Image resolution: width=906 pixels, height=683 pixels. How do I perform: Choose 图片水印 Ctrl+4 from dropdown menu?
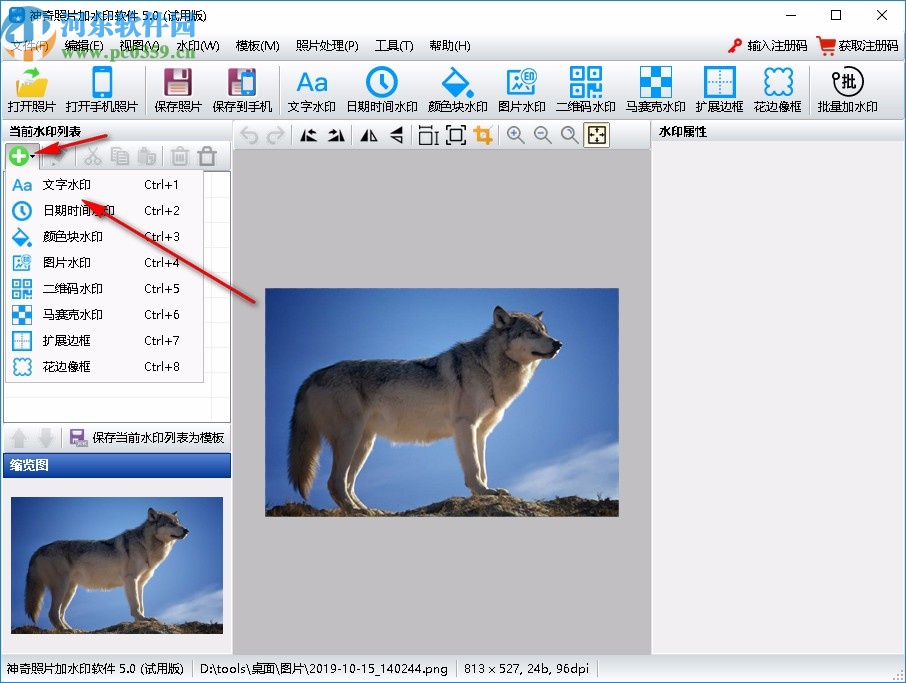[x=104, y=263]
